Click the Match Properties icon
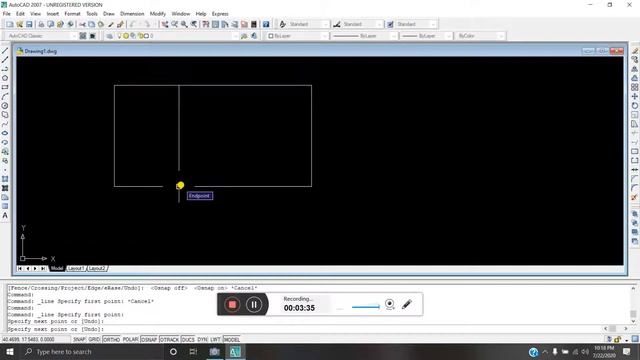The width and height of the screenshot is (640, 360). click(111, 24)
